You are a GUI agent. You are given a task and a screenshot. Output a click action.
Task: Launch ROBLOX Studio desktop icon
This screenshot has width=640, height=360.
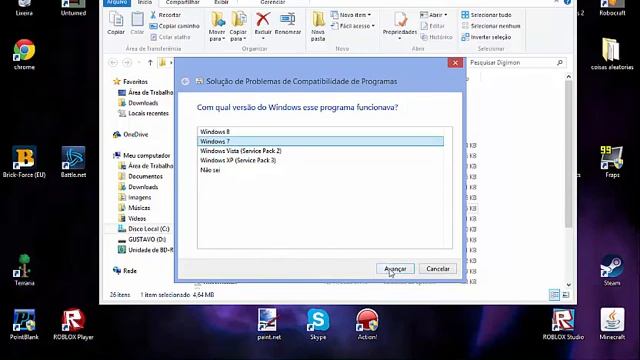click(563, 324)
